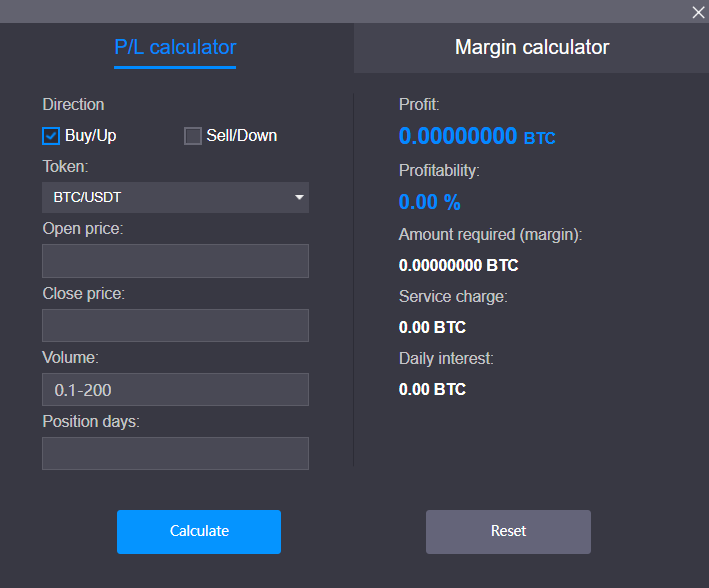The width and height of the screenshot is (709, 588).
Task: Click the Sell/Down label text
Action: pyautogui.click(x=241, y=136)
